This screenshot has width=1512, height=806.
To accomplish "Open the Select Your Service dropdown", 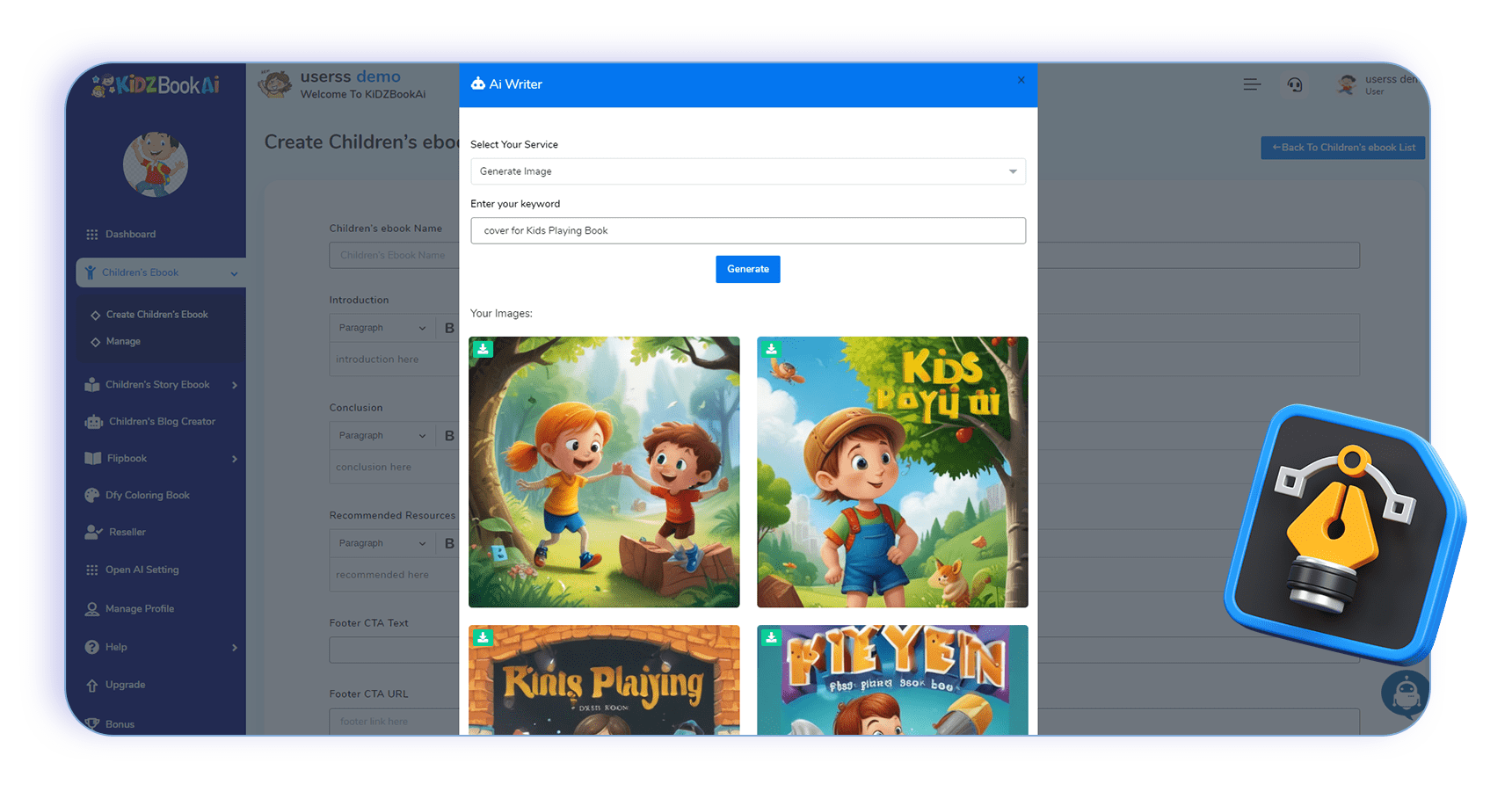I will click(x=747, y=171).
